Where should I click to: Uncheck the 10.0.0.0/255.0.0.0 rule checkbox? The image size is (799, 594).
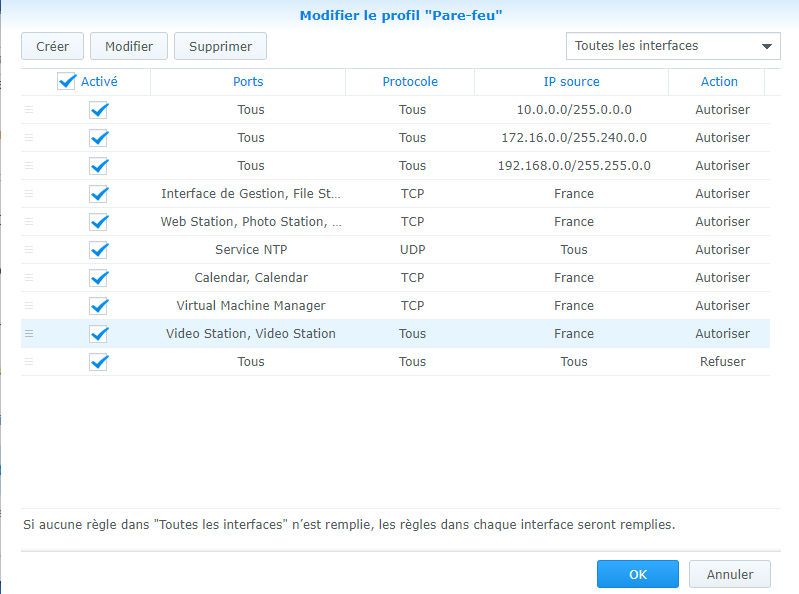click(98, 110)
